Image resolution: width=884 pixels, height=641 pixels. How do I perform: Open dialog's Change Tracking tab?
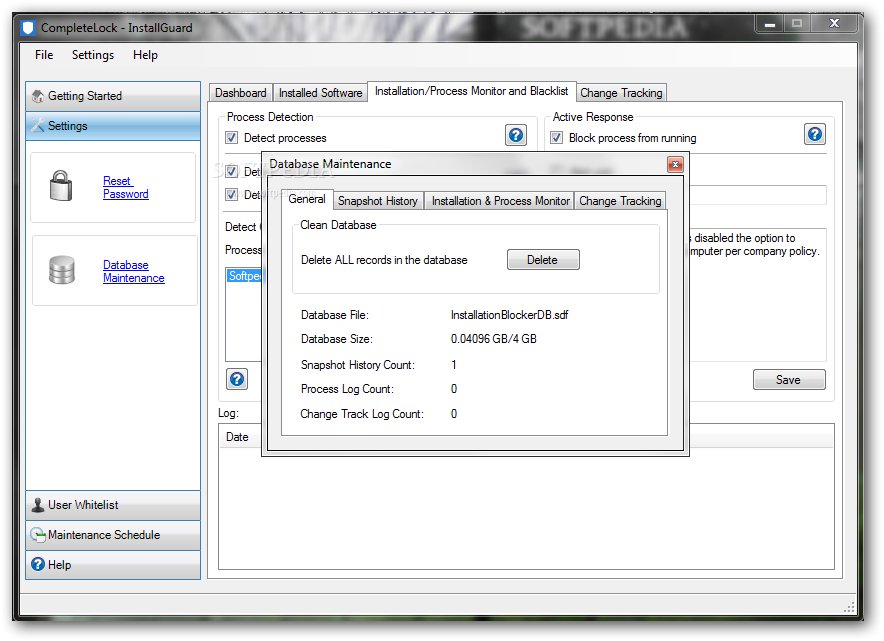coord(620,201)
